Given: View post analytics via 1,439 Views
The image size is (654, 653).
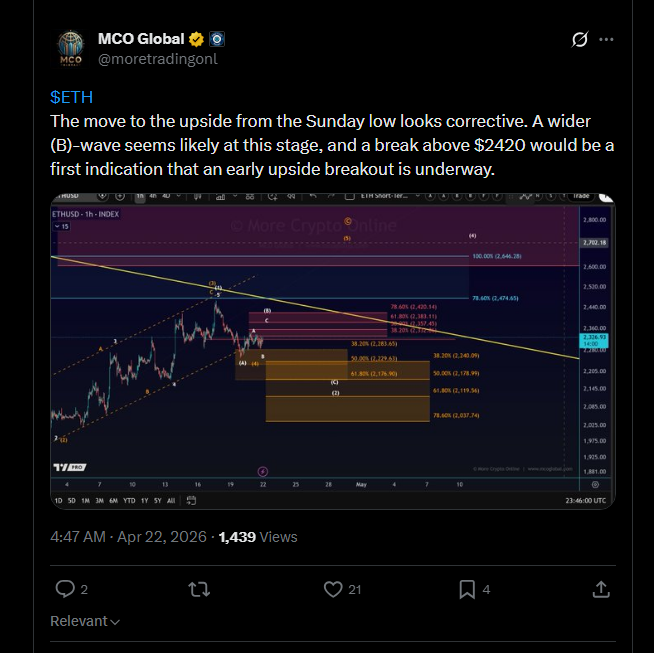Looking at the screenshot, I should click(258, 537).
